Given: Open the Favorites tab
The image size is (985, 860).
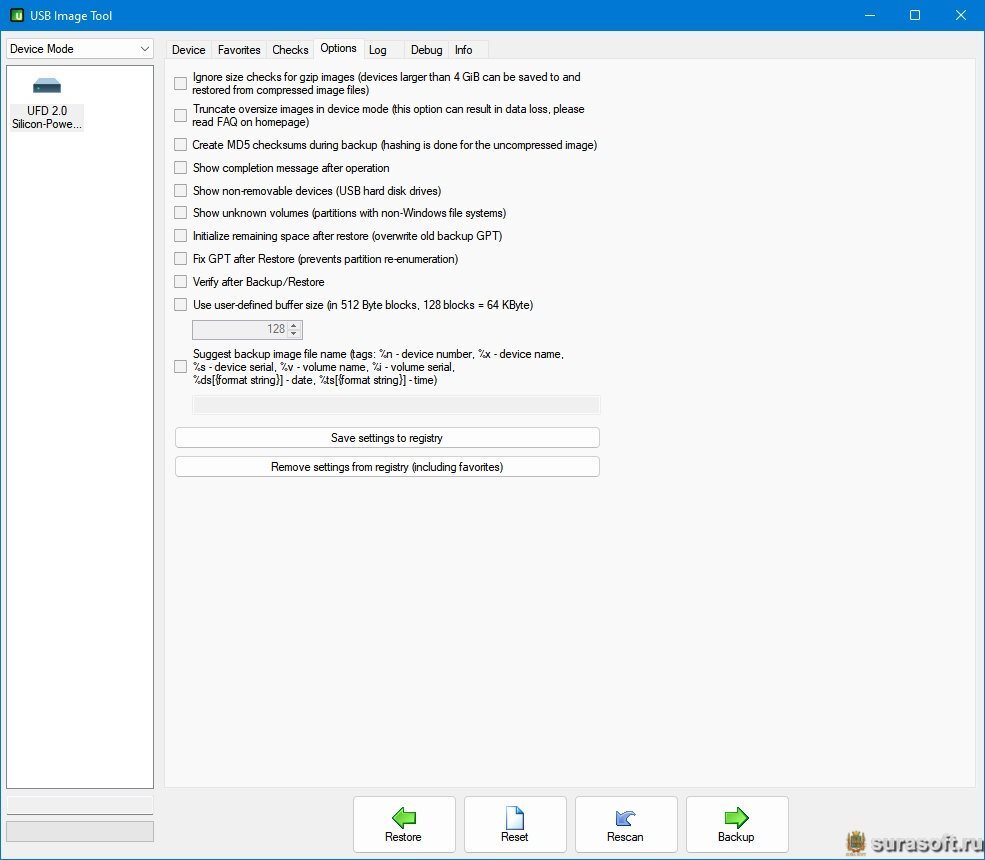Looking at the screenshot, I should click(239, 50).
